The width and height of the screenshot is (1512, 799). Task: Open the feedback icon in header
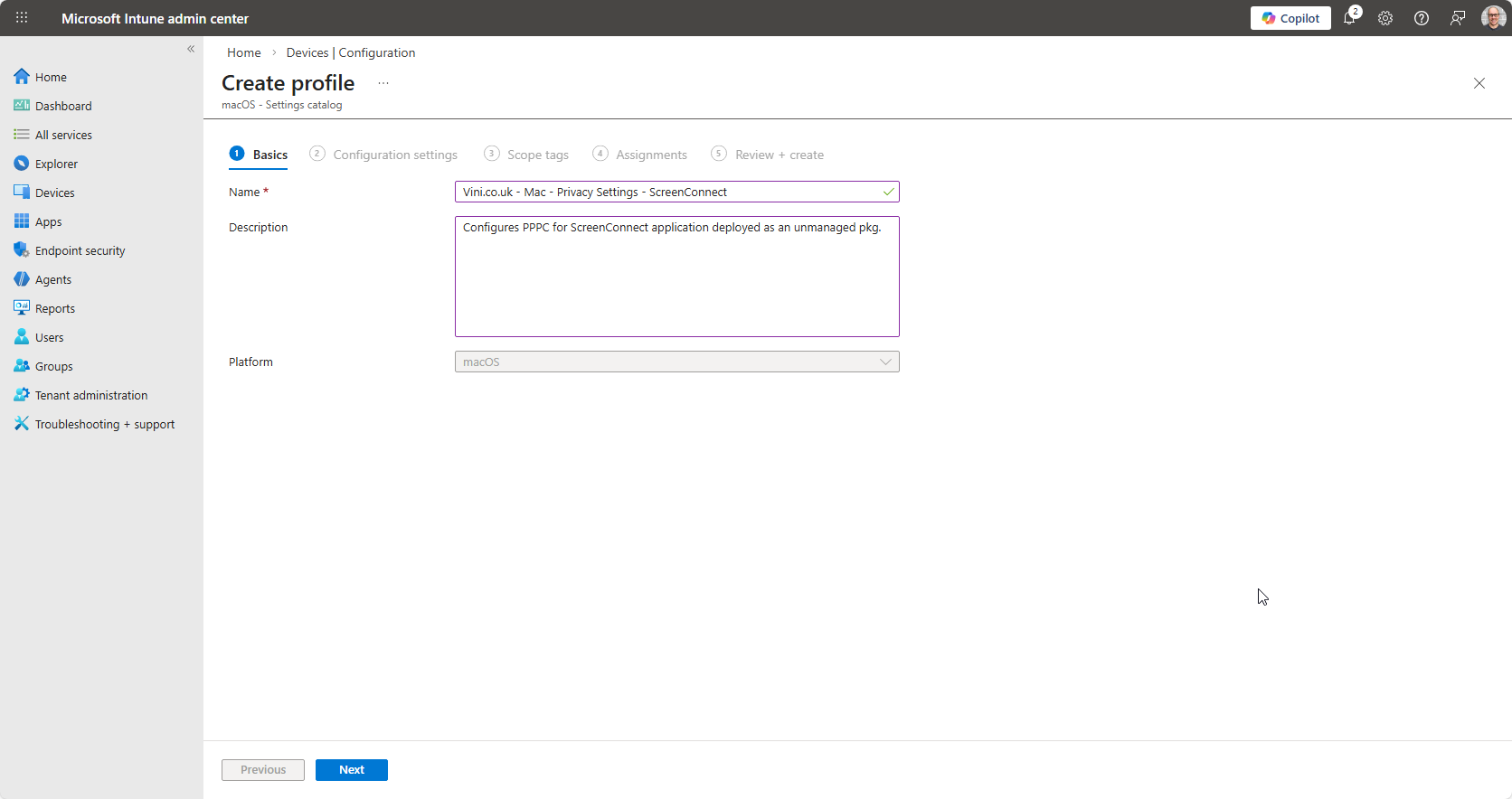1458,18
